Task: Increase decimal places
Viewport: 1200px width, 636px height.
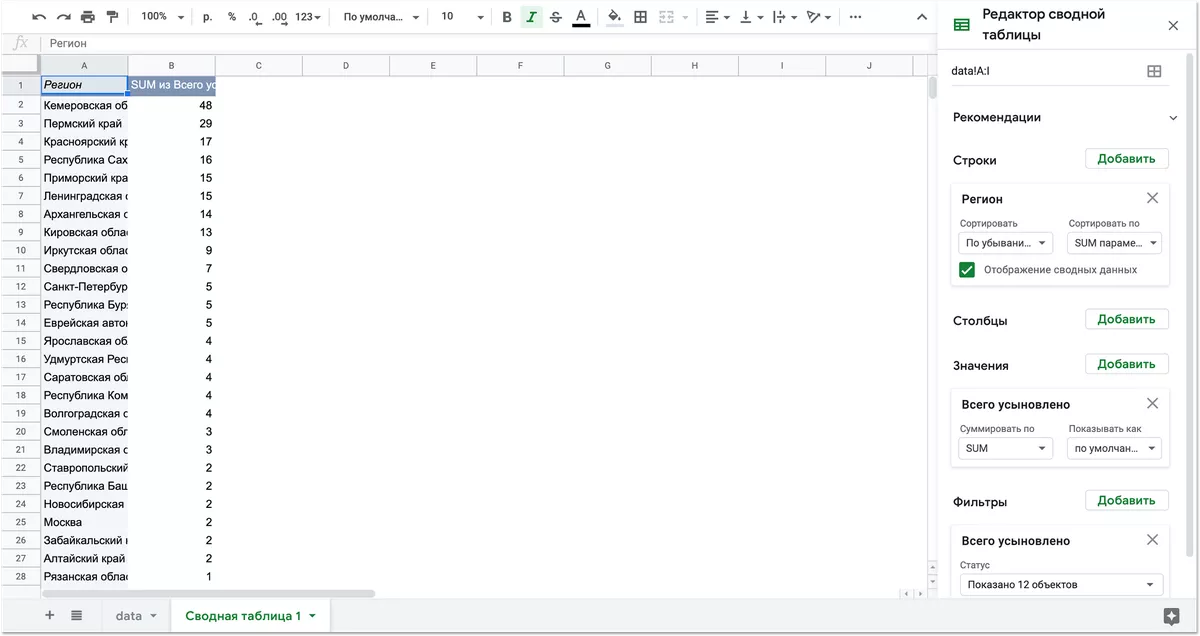Action: click(x=279, y=17)
